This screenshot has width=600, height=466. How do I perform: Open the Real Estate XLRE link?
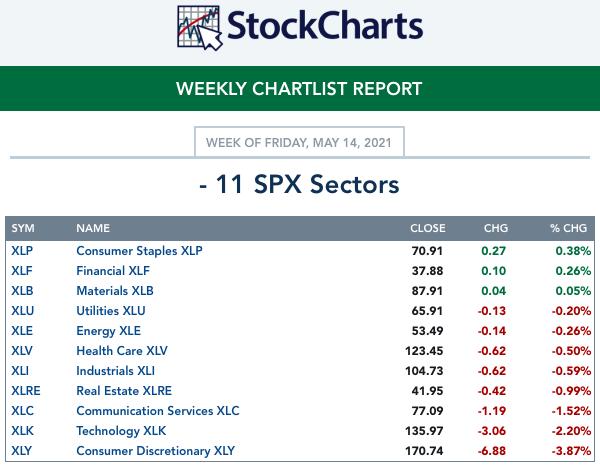(124, 390)
